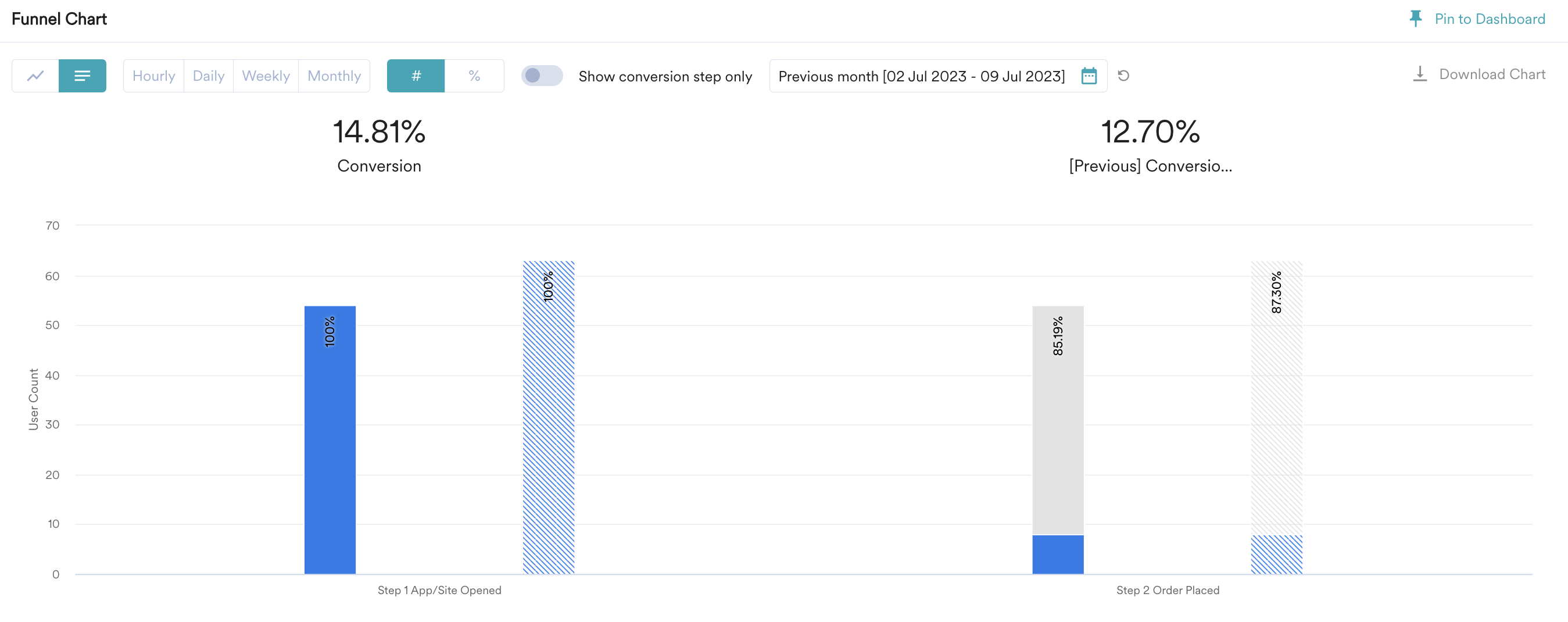Select the # absolute count view
The image size is (1568, 622).
click(x=416, y=76)
